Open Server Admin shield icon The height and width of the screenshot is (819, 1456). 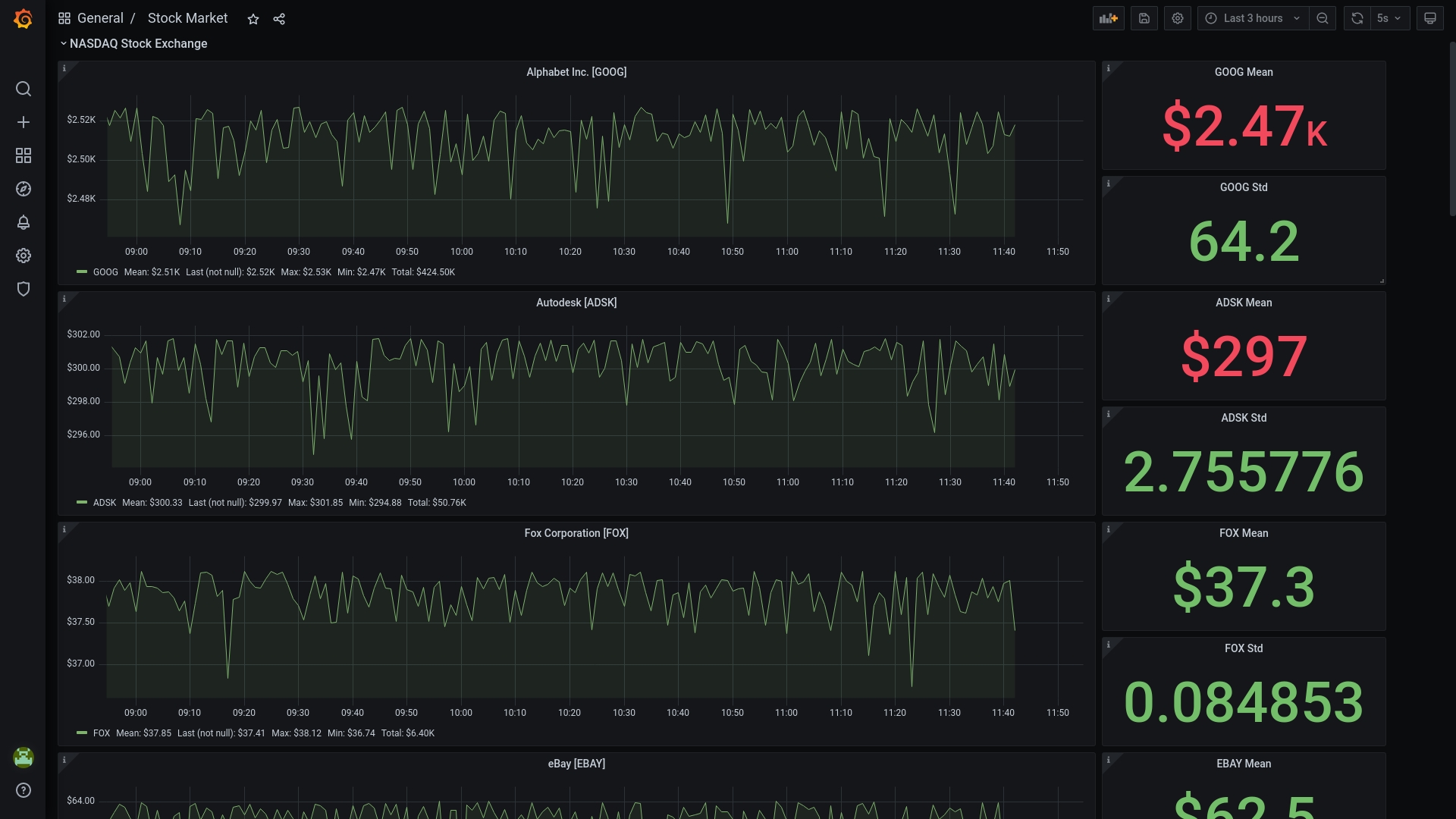click(x=24, y=289)
